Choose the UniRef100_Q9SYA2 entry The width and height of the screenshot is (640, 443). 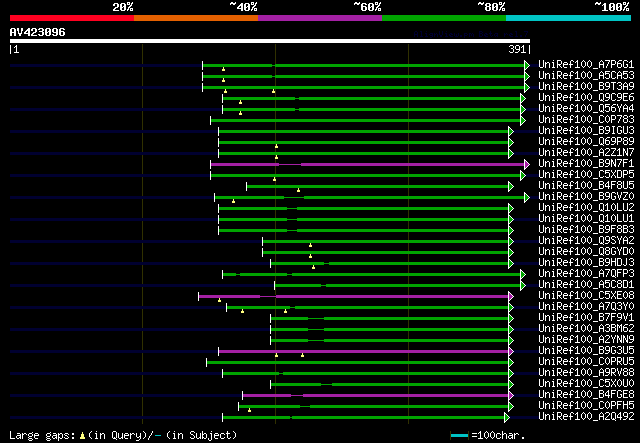(586, 241)
